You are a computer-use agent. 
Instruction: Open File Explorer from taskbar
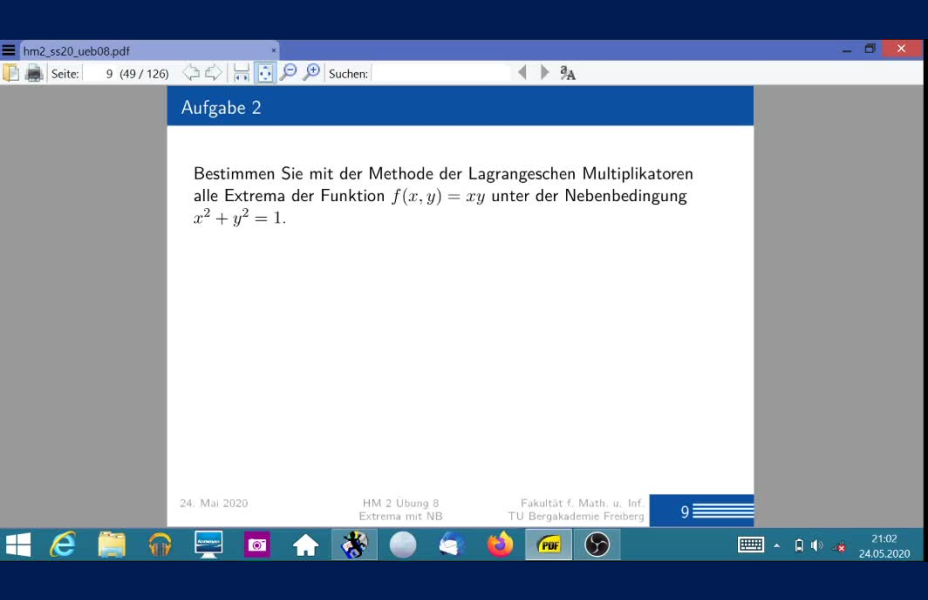pyautogui.click(x=112, y=544)
